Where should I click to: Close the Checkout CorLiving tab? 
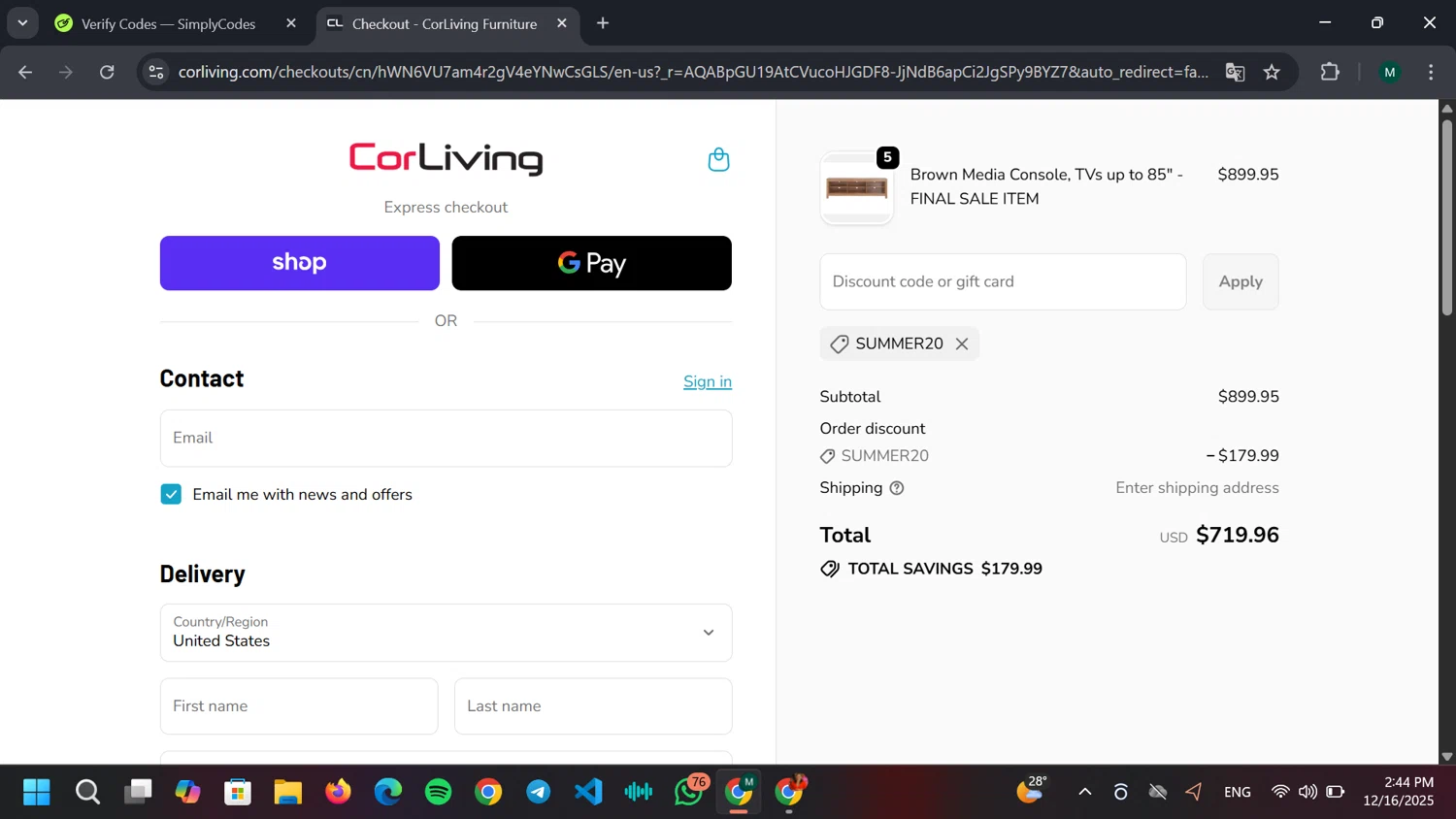tap(561, 23)
